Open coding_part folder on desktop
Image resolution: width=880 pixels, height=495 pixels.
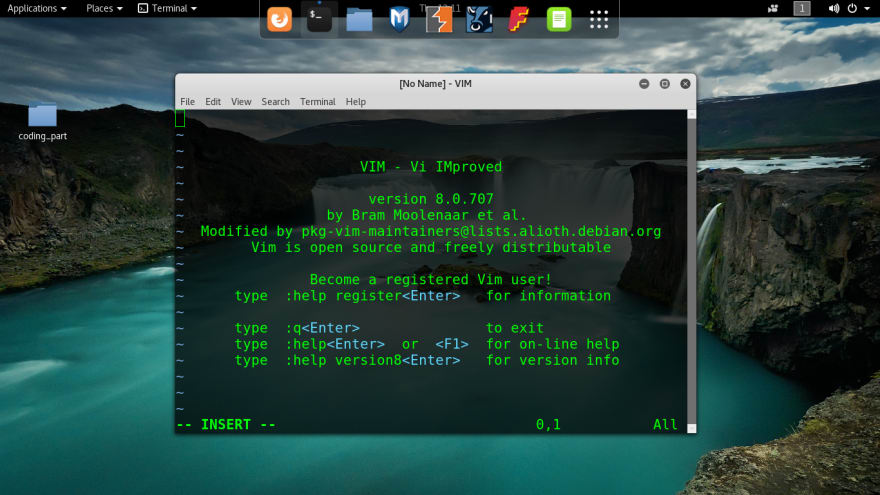(x=43, y=122)
